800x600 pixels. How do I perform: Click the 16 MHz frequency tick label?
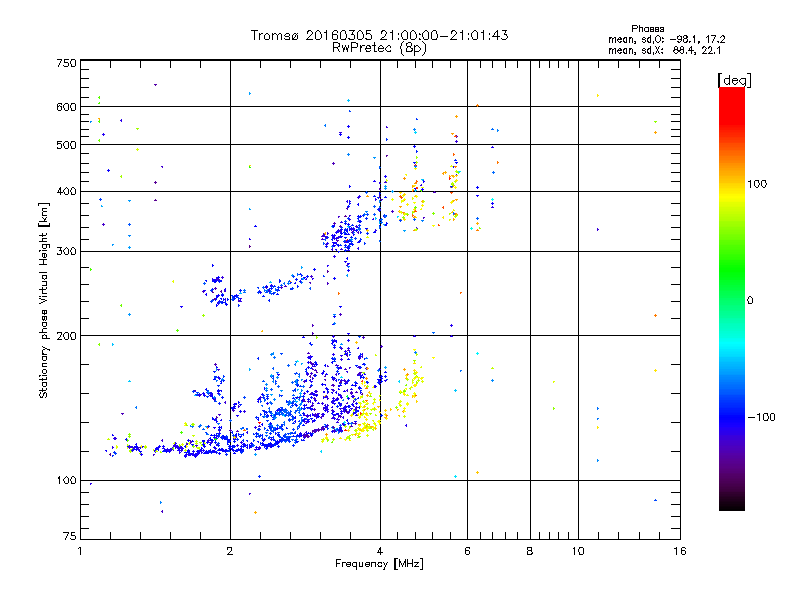click(680, 552)
